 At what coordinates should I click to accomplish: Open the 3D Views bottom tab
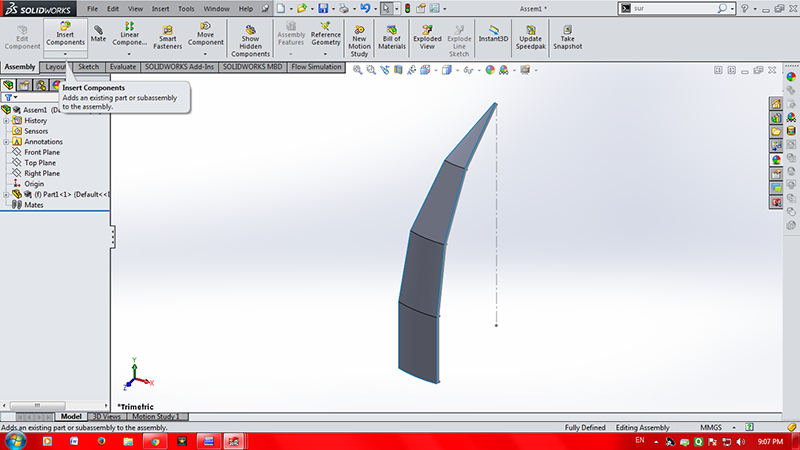(106, 416)
